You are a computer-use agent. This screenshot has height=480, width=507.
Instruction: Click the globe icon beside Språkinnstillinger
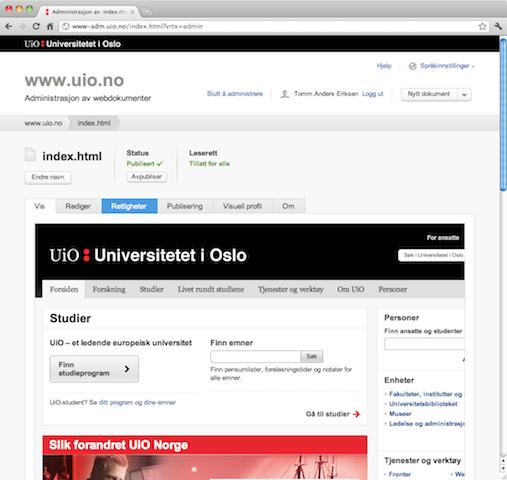(x=413, y=66)
